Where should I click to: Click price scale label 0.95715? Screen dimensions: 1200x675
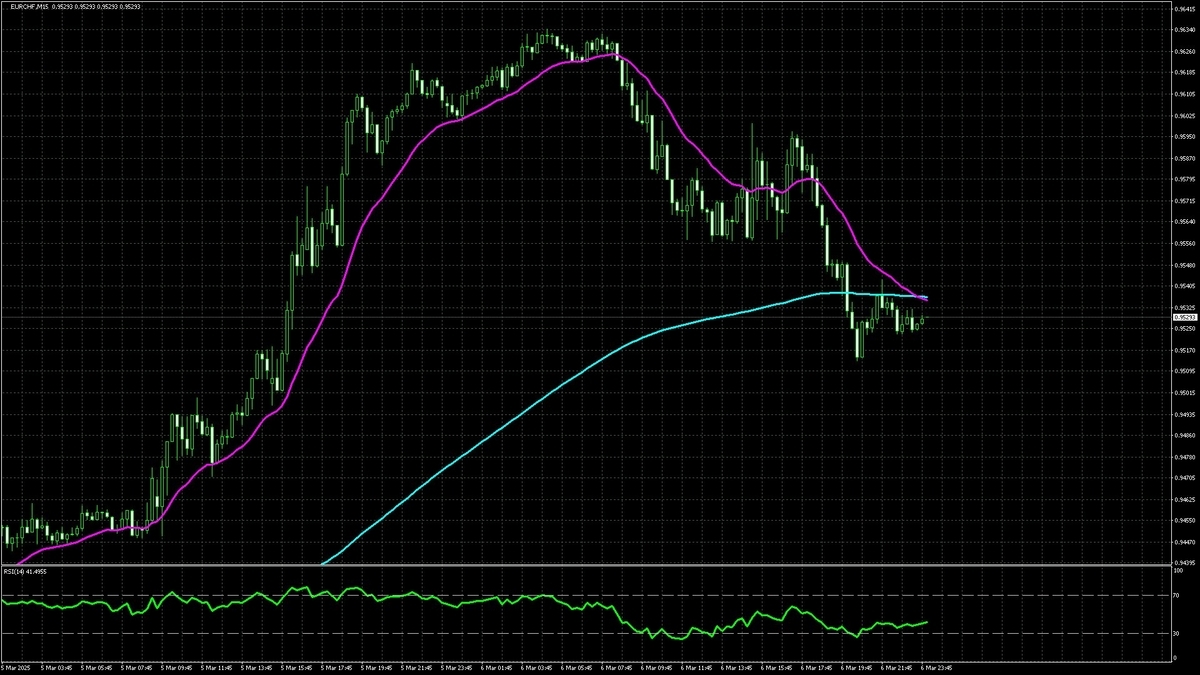[x=1185, y=201]
